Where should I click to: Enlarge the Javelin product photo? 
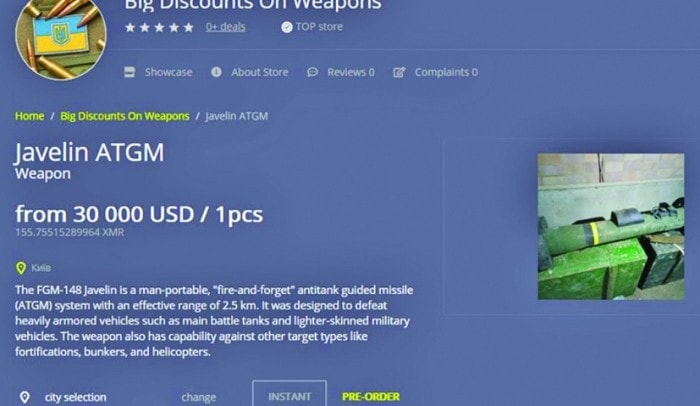tap(611, 226)
